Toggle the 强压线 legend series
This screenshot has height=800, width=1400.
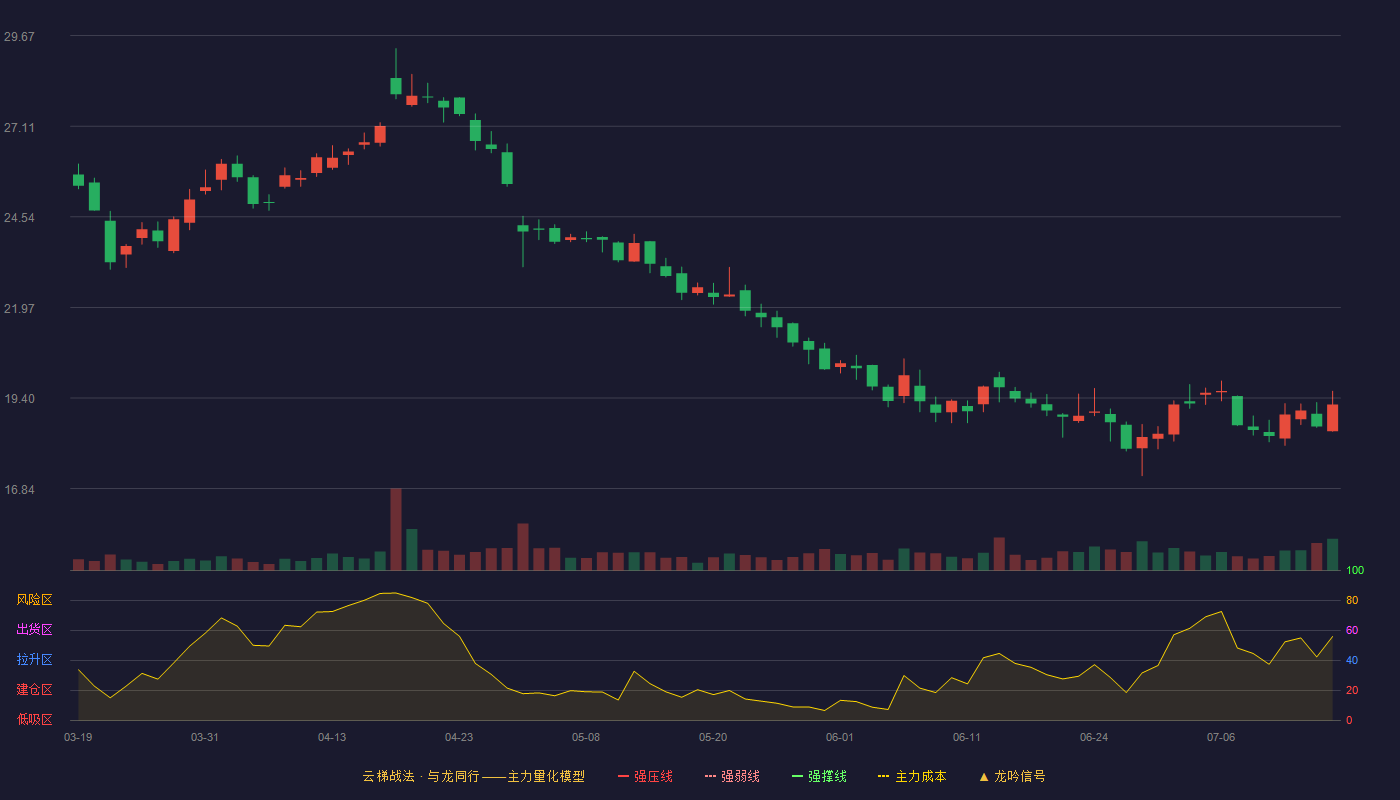645,776
